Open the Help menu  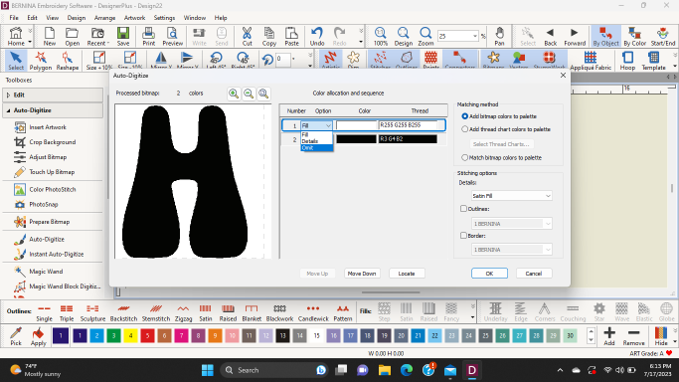[x=220, y=18]
